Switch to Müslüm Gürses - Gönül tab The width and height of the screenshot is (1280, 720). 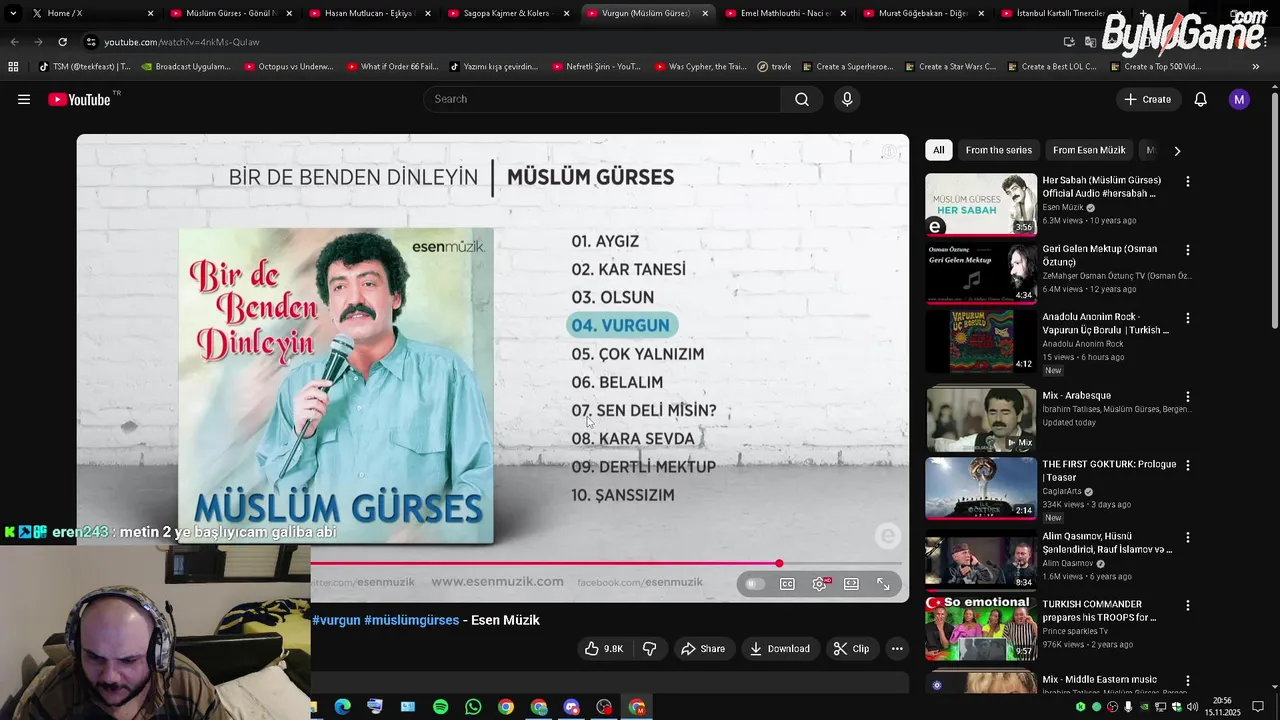[x=230, y=13]
